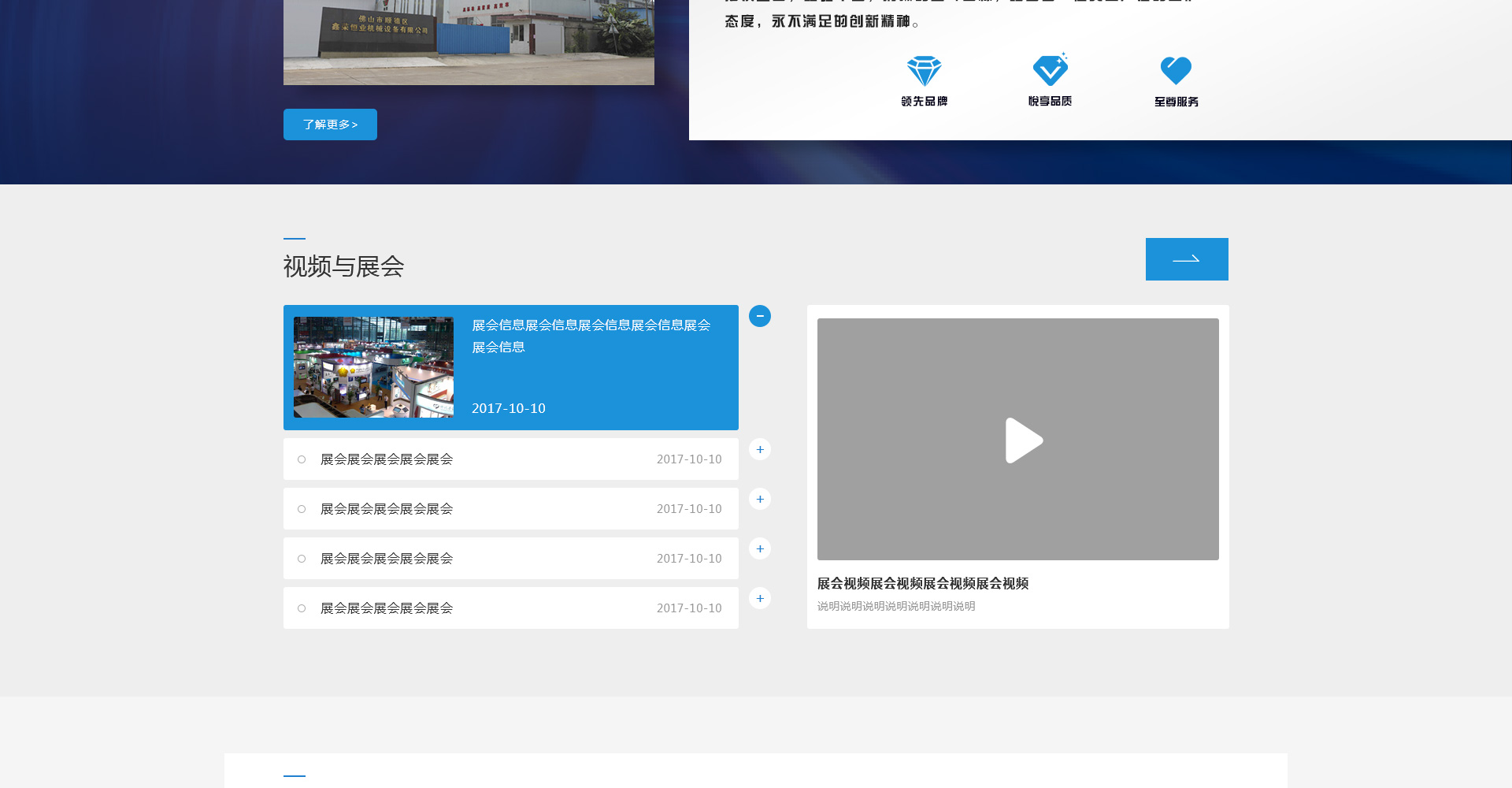The height and width of the screenshot is (788, 1512).
Task: Expand the last 展会 row with plus icon
Action: tap(759, 598)
